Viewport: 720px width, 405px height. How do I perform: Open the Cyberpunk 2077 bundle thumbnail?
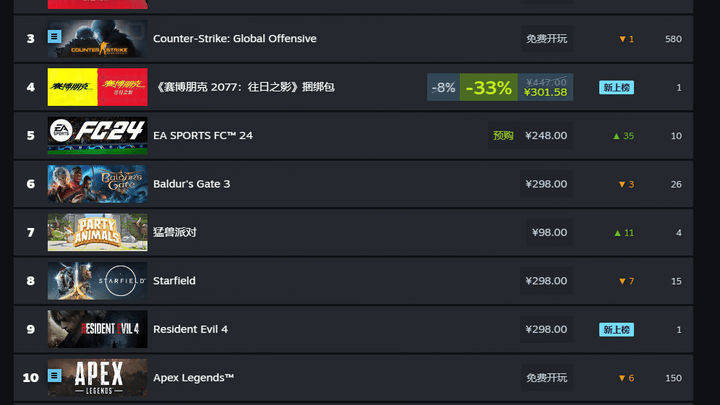(97, 87)
